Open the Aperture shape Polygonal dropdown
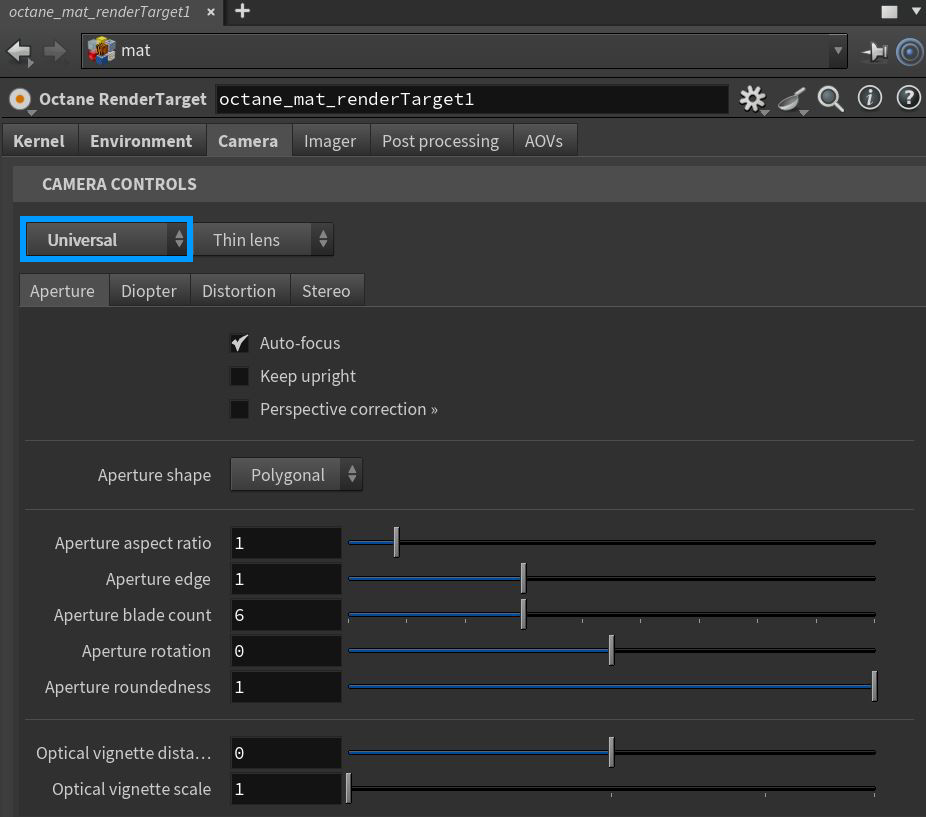This screenshot has width=926, height=817. pos(296,475)
